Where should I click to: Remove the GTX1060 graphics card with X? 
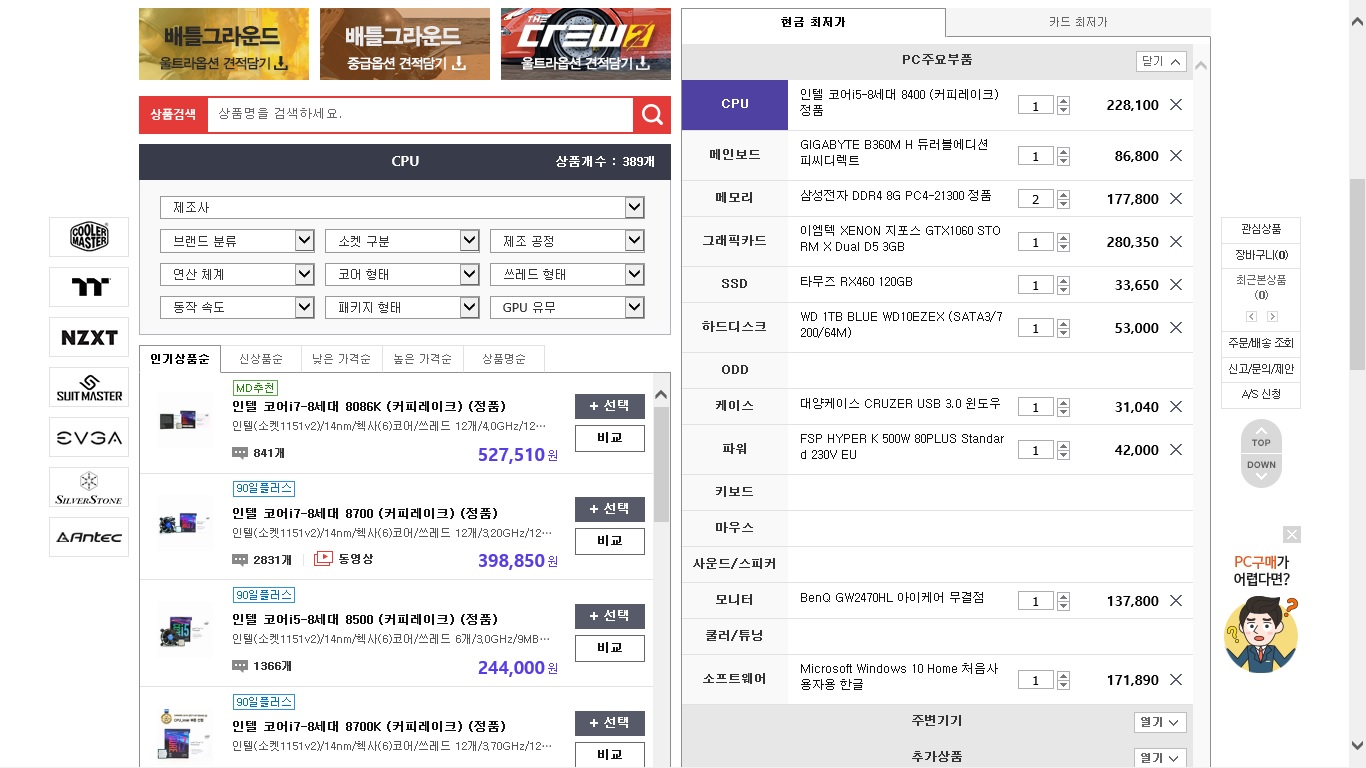[1176, 242]
